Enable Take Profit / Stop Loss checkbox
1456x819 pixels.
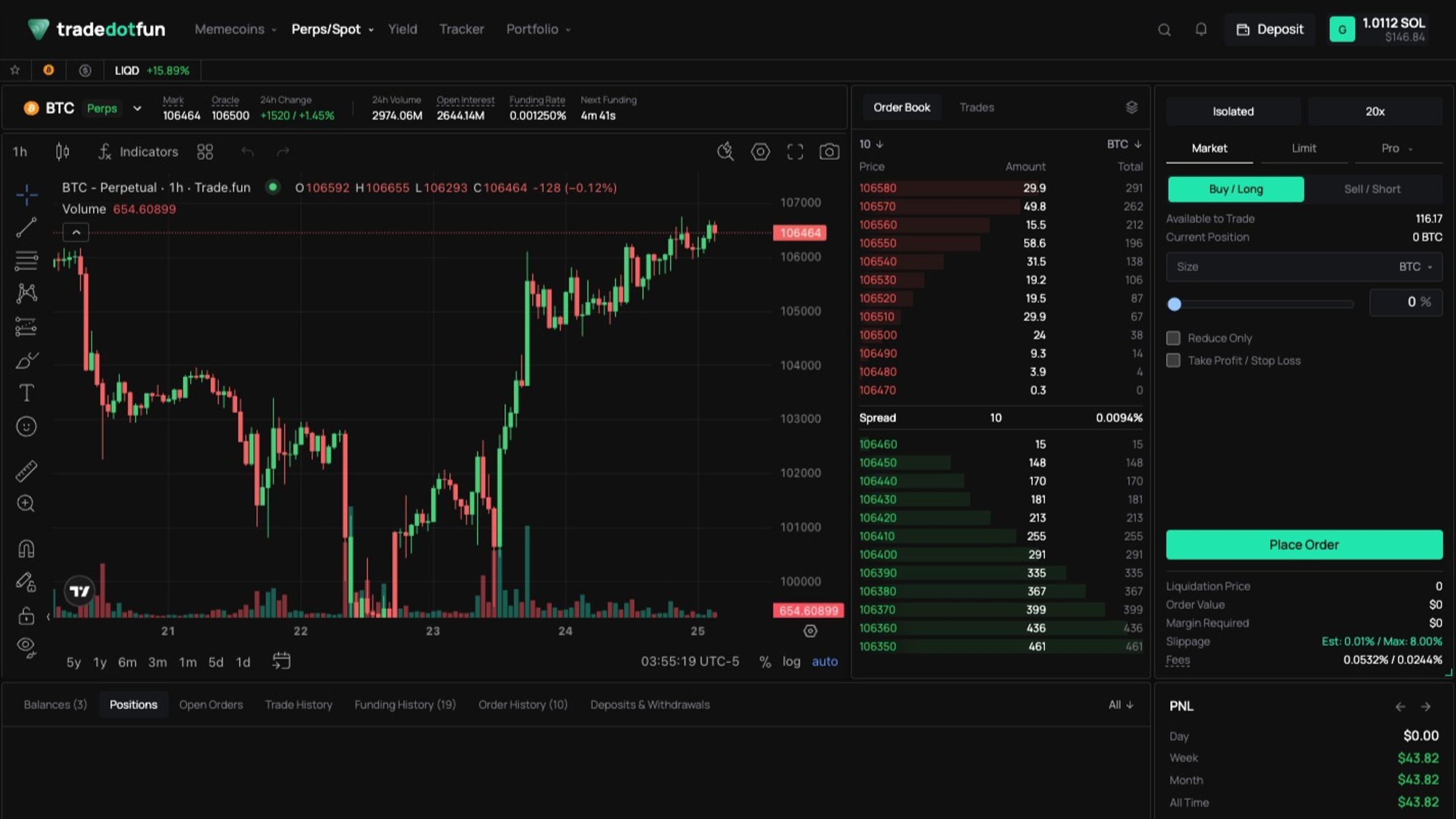pyautogui.click(x=1173, y=361)
